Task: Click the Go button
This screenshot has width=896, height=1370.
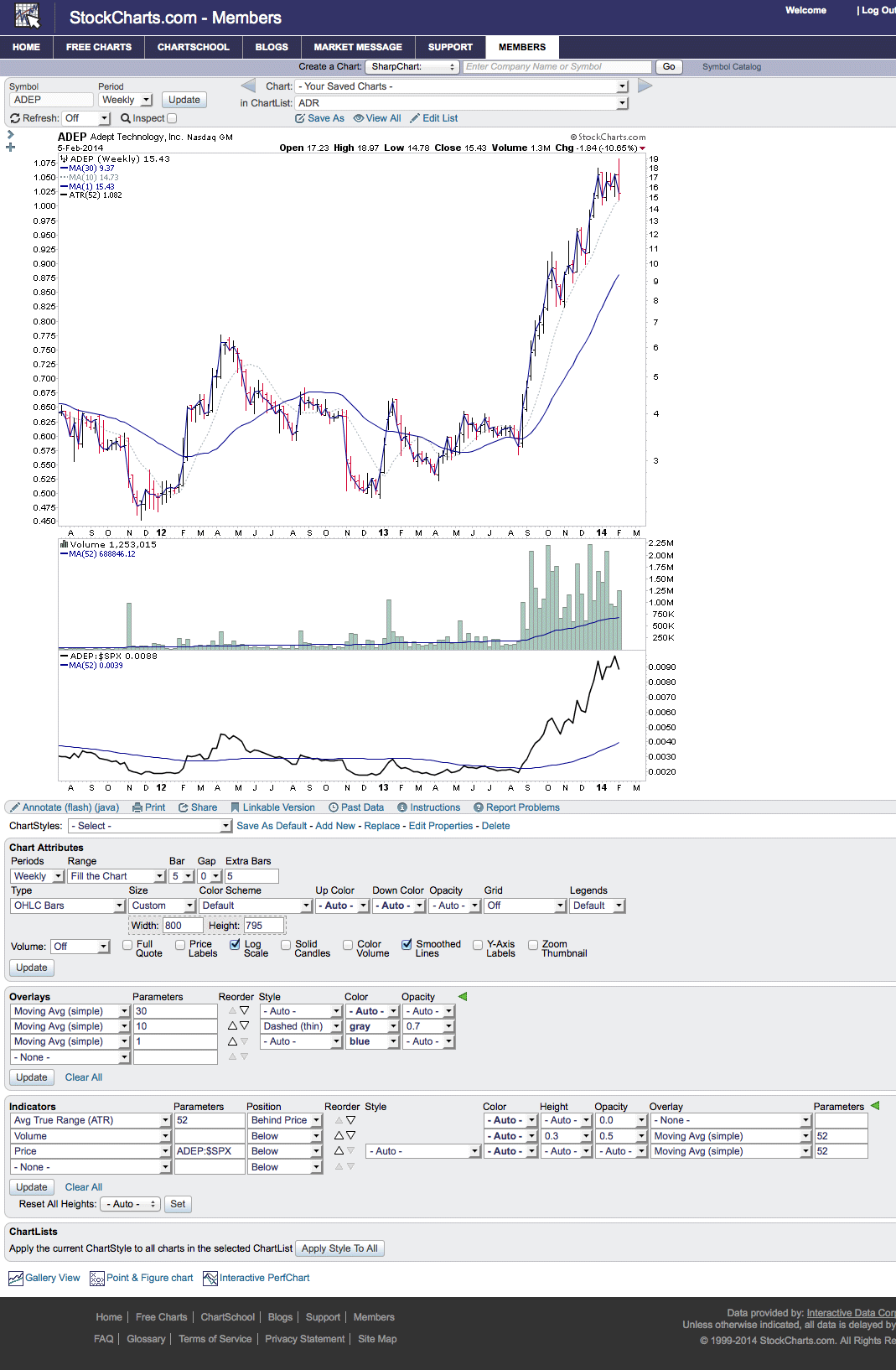Action: 669,66
